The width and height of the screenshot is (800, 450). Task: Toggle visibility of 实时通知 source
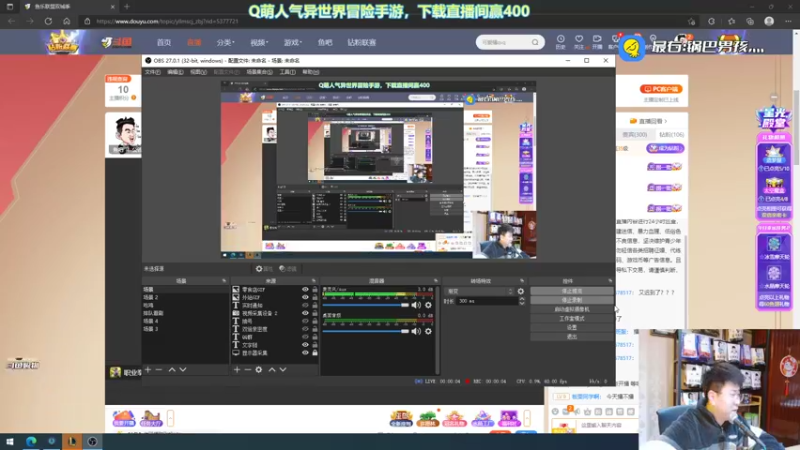(305, 305)
